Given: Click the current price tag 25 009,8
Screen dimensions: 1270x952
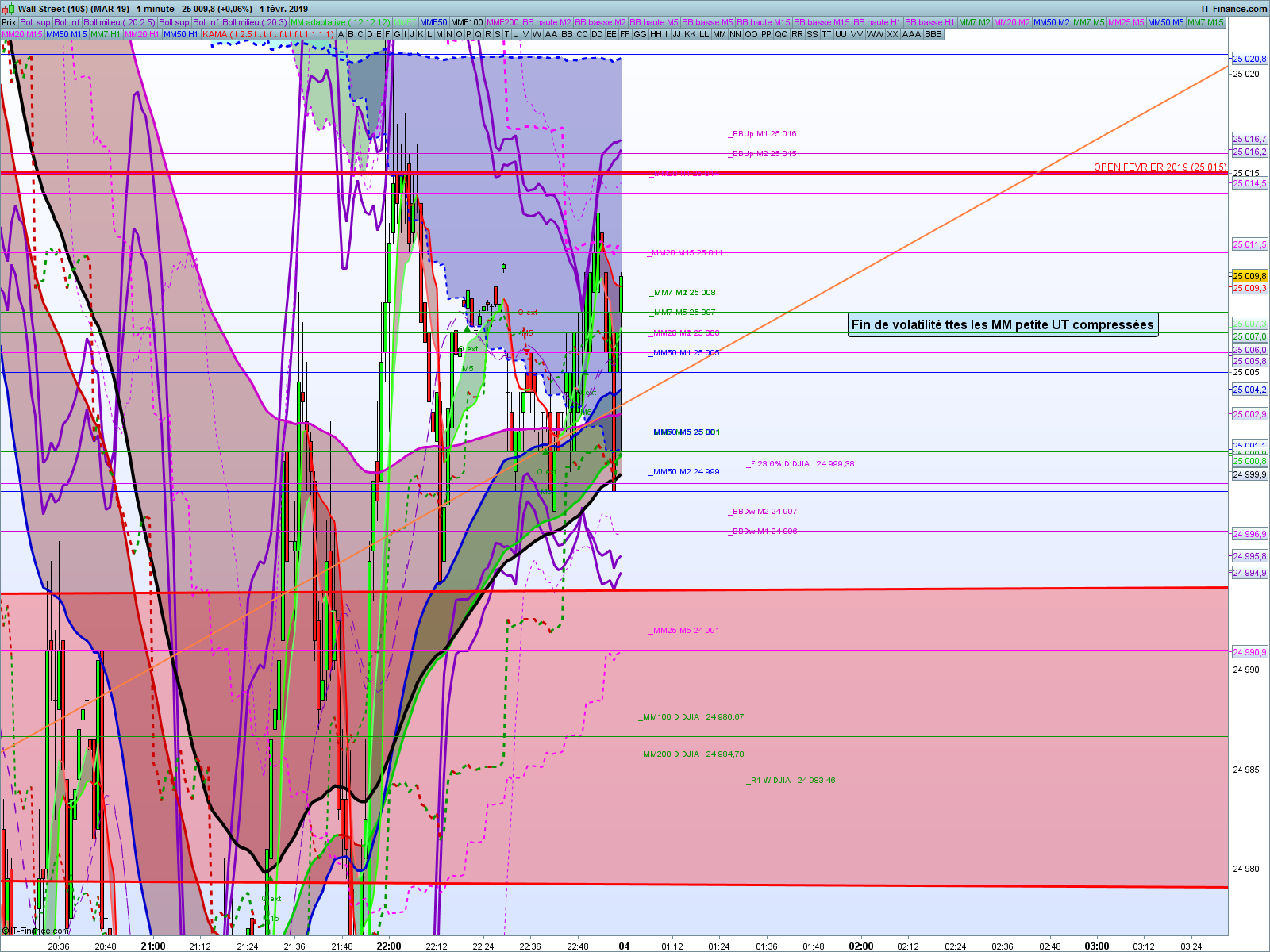Looking at the screenshot, I should [x=1250, y=276].
